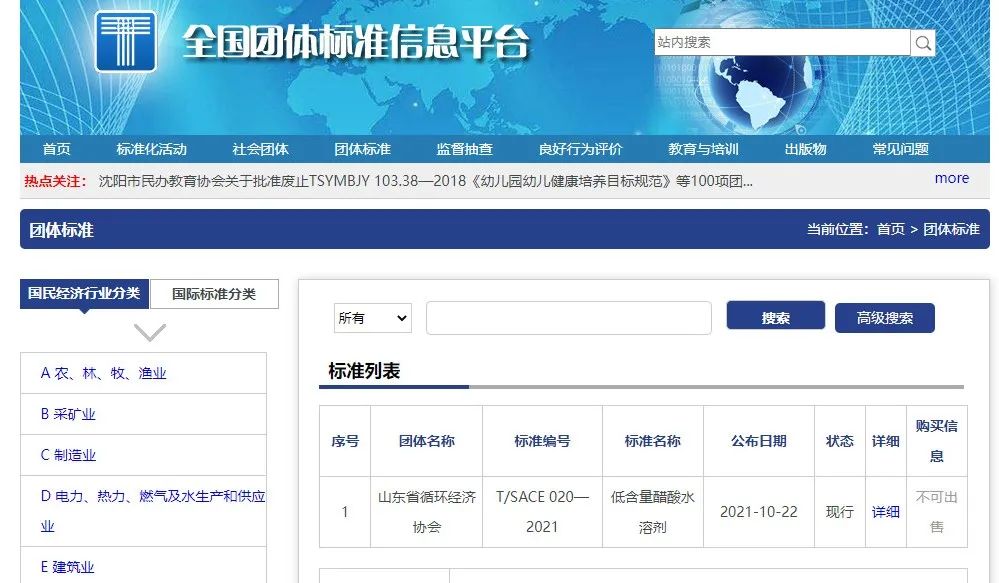
Task: Open the 所有 search scope dropdown
Action: [373, 318]
